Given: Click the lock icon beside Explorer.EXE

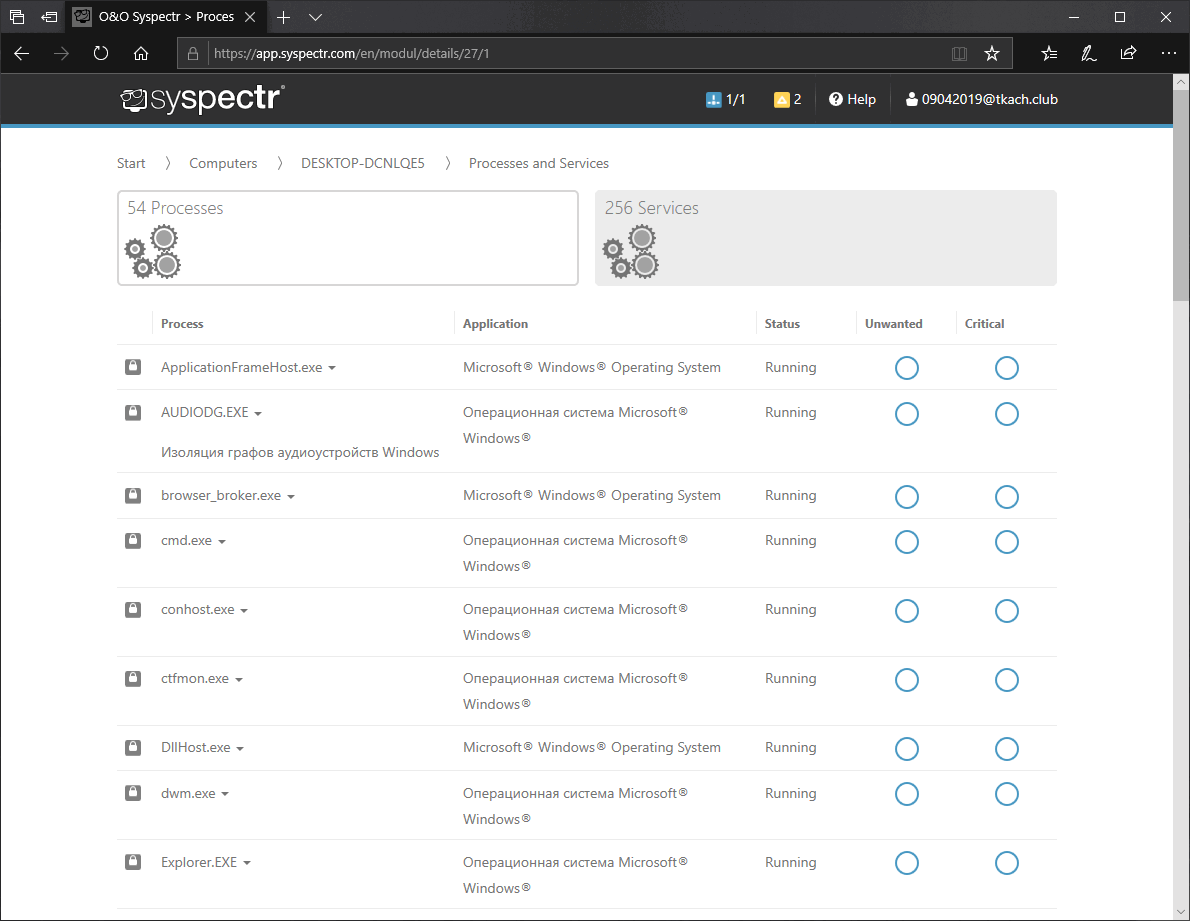Looking at the screenshot, I should tap(133, 862).
